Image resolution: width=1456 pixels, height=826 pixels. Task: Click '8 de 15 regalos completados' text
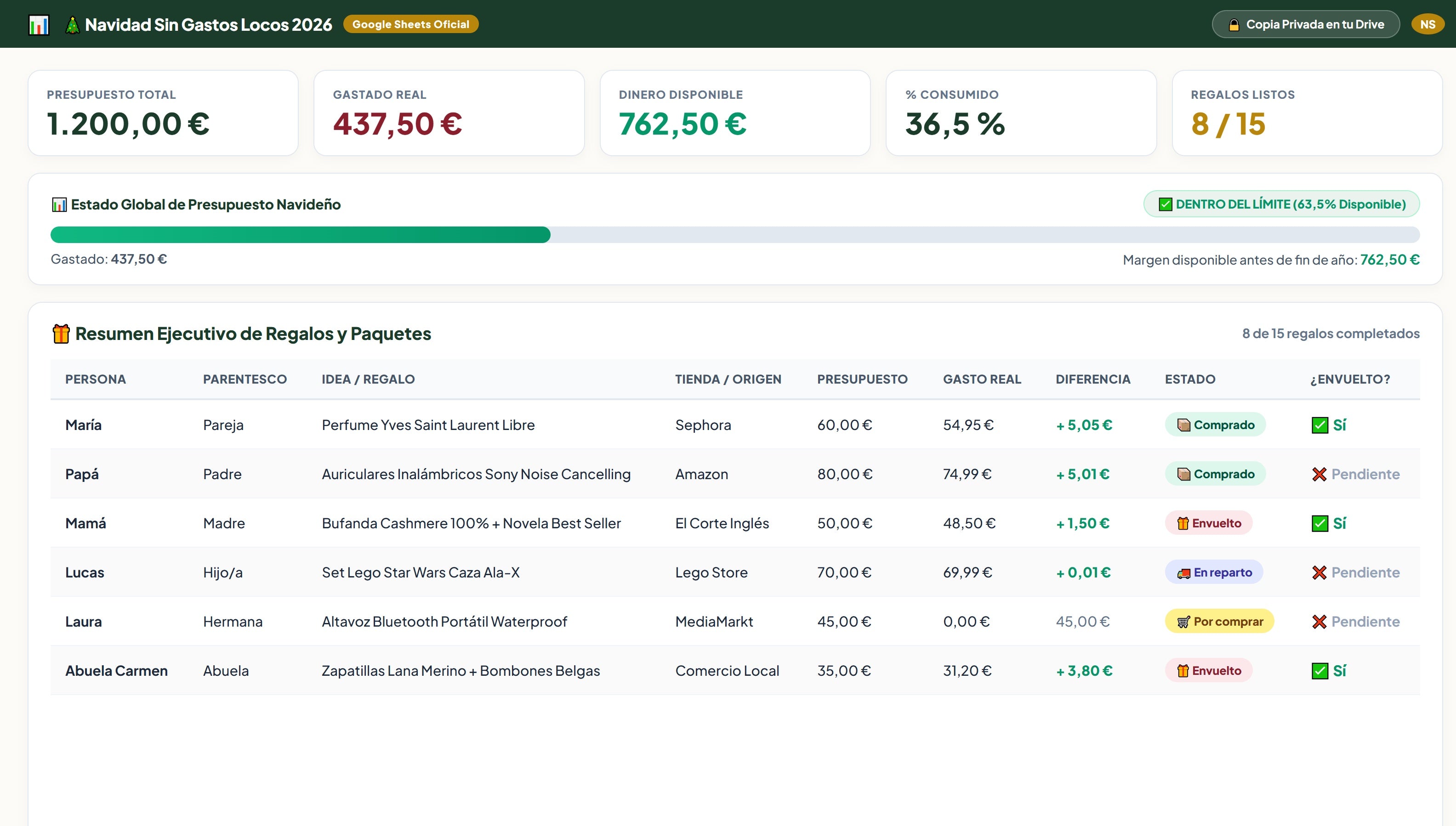[x=1331, y=334]
